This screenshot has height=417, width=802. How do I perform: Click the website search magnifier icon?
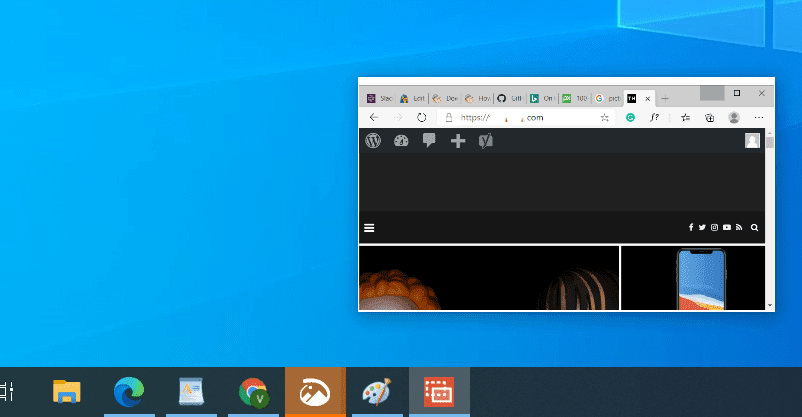[754, 228]
